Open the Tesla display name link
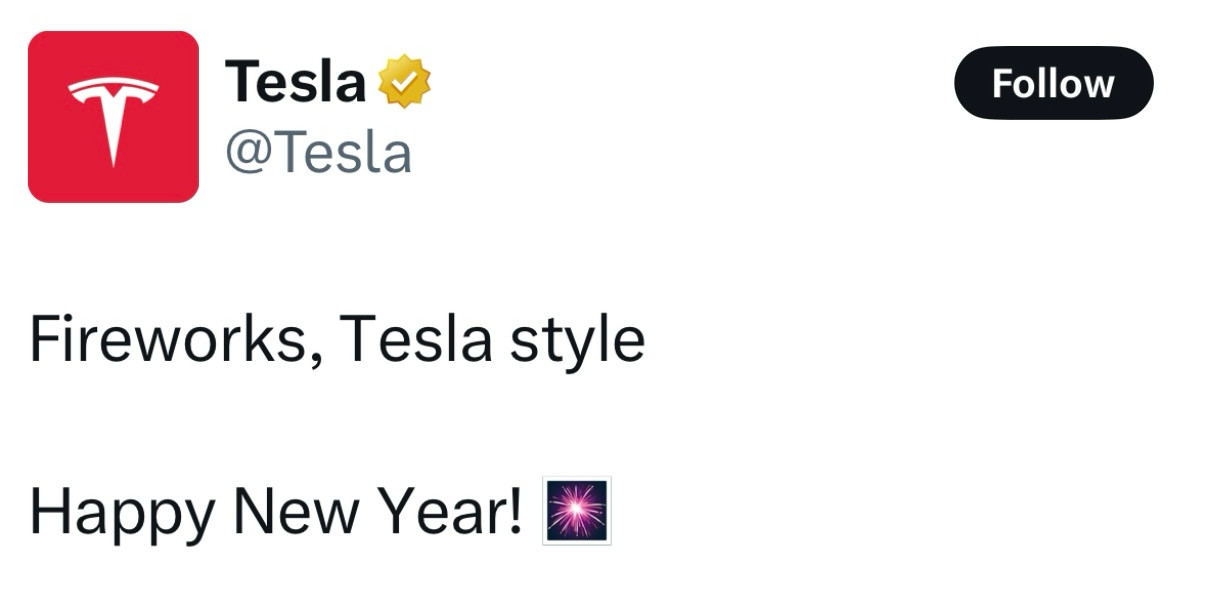 [x=295, y=82]
